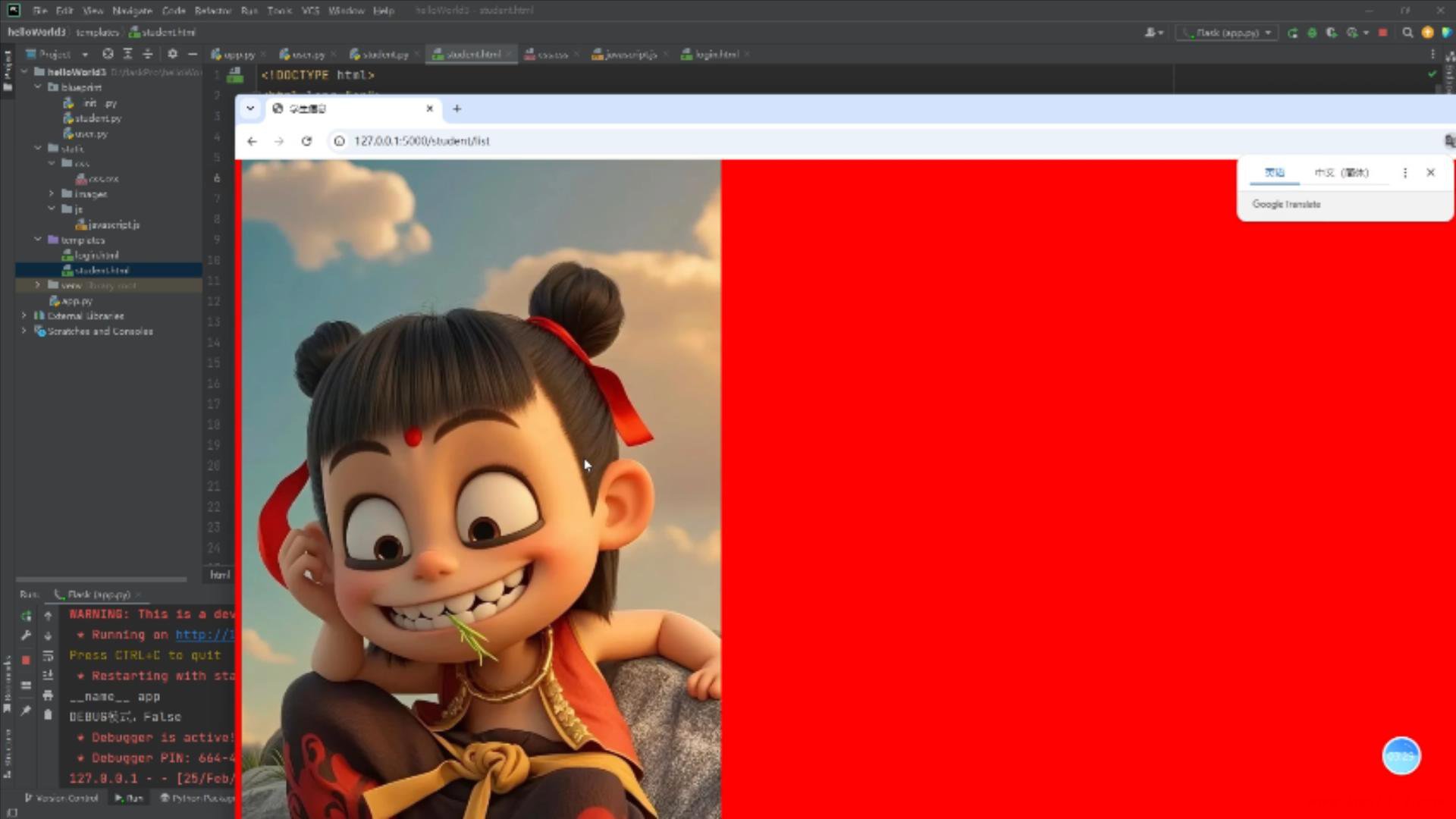Image resolution: width=1456 pixels, height=819 pixels.
Task: Collapse the static folder
Action: [38, 148]
